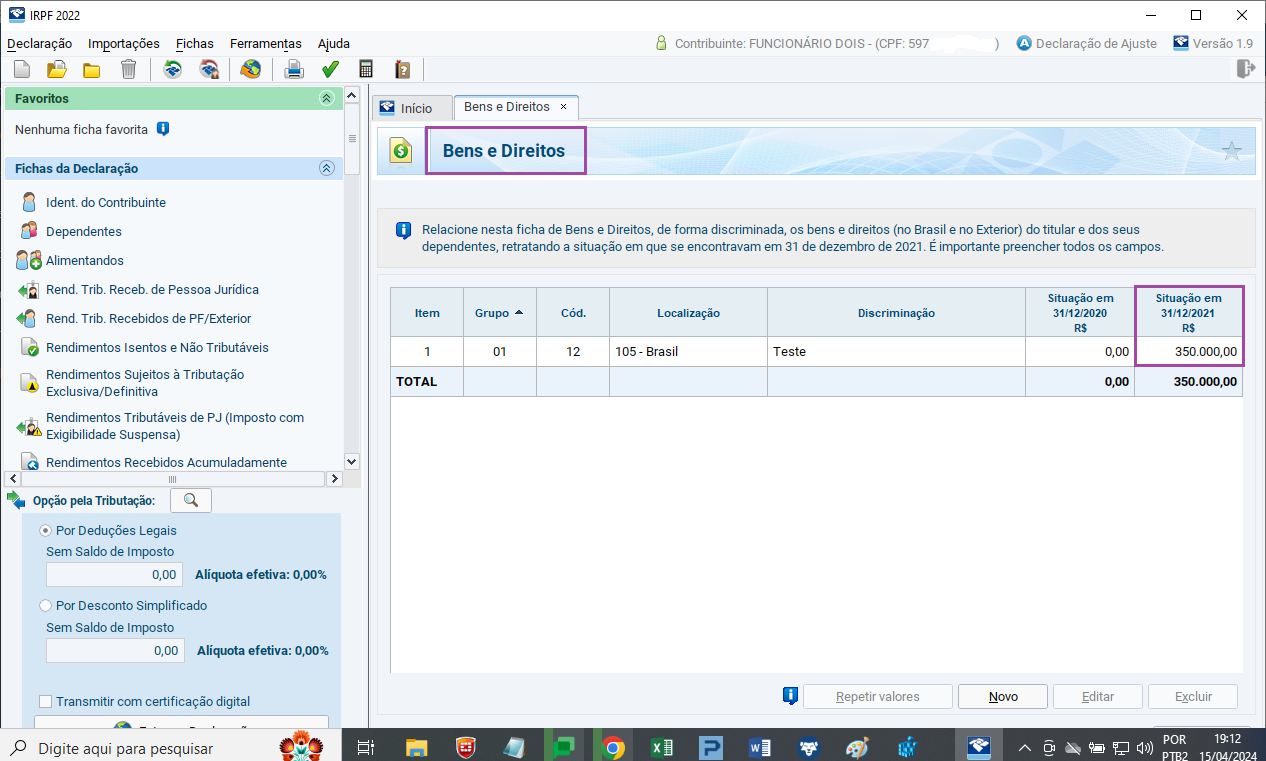Open Google Chrome from the taskbar
The height and width of the screenshot is (761, 1266).
coord(613,747)
